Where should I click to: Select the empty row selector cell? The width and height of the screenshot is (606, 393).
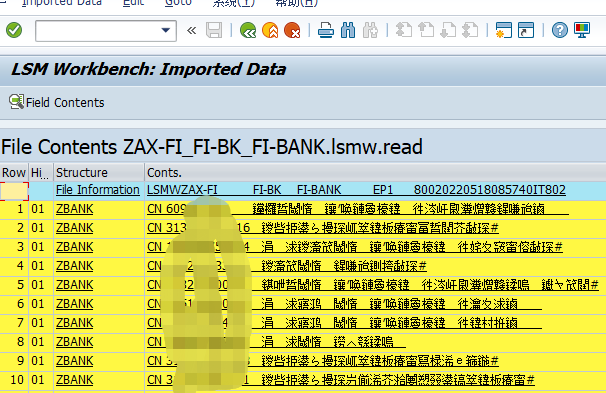coord(14,191)
